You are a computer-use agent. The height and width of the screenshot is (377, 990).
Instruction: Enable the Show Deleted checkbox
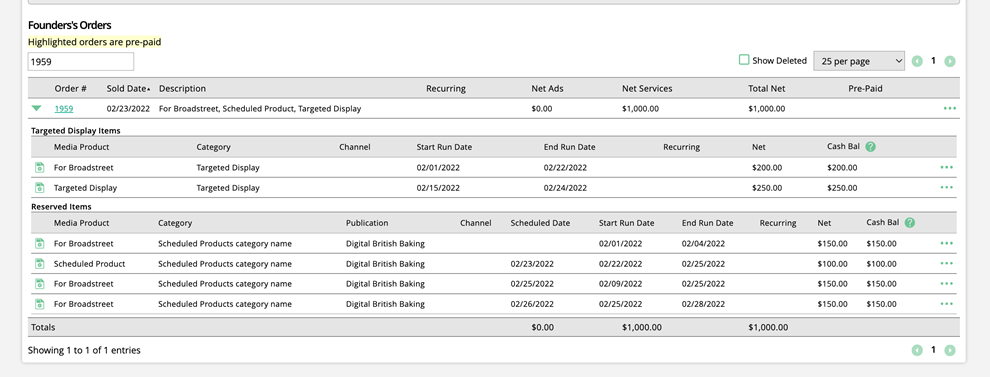744,60
